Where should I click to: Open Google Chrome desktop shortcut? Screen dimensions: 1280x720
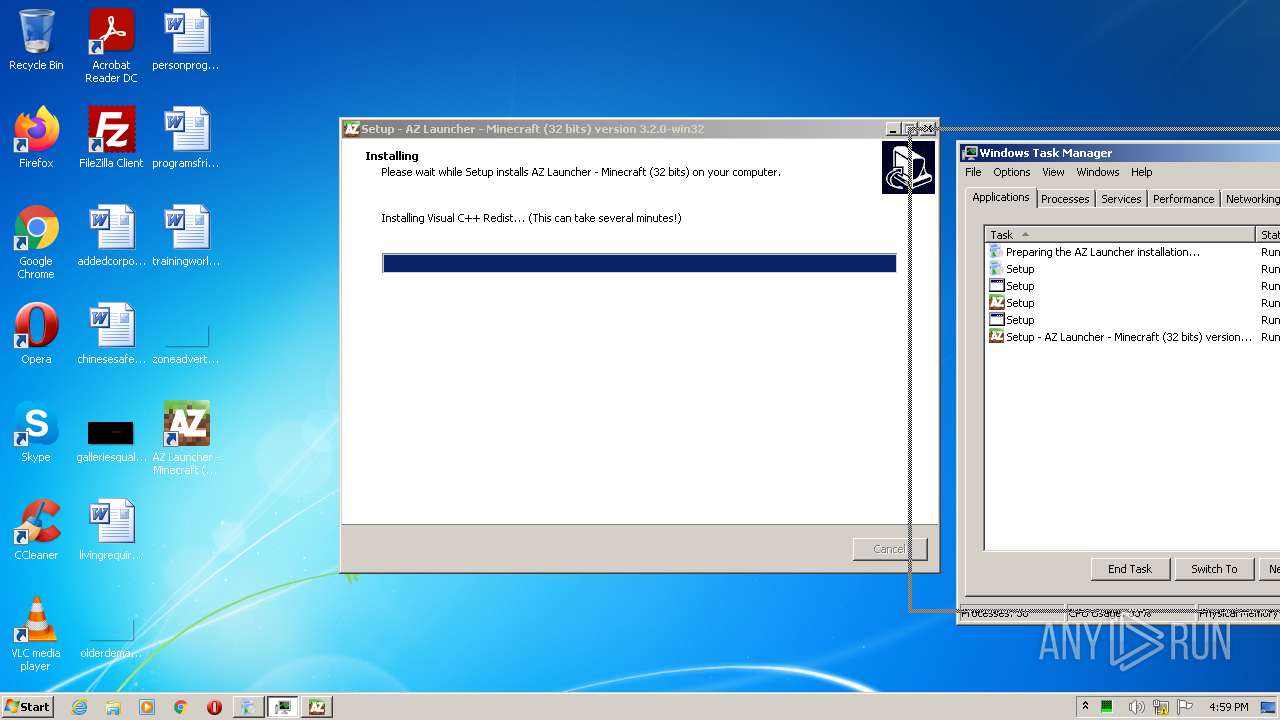36,242
